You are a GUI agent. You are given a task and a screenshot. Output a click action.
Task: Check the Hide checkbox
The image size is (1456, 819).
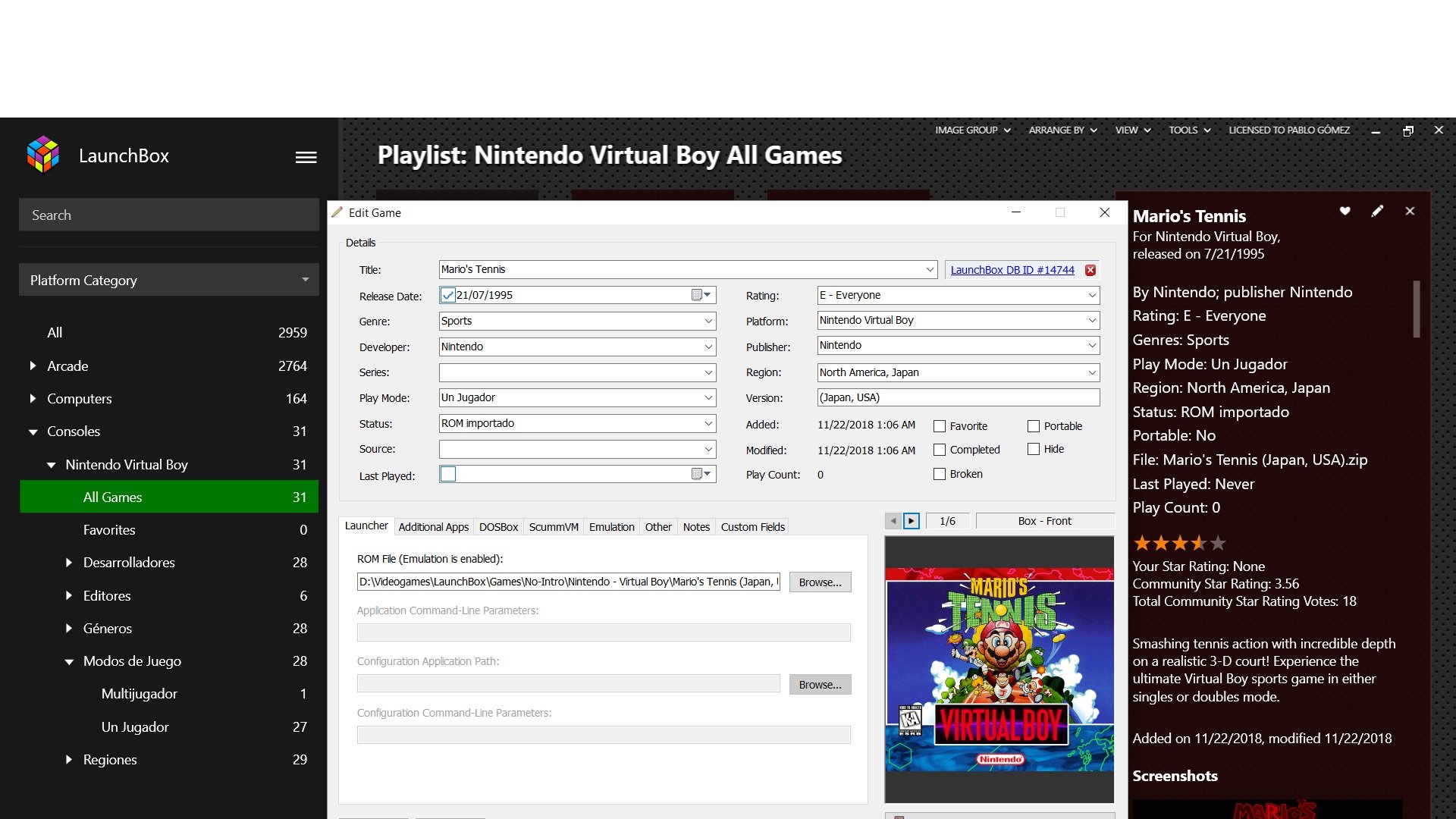(x=1034, y=449)
